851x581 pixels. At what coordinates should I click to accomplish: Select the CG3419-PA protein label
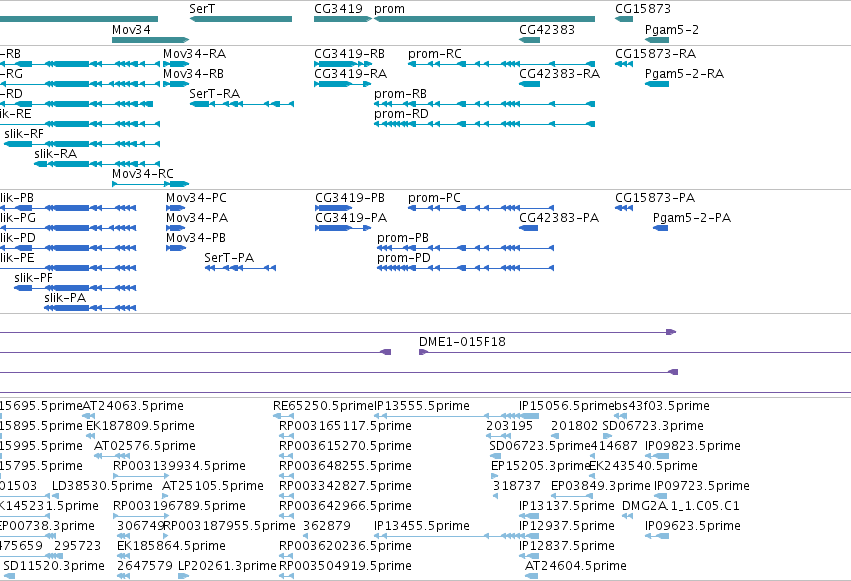[x=351, y=218]
